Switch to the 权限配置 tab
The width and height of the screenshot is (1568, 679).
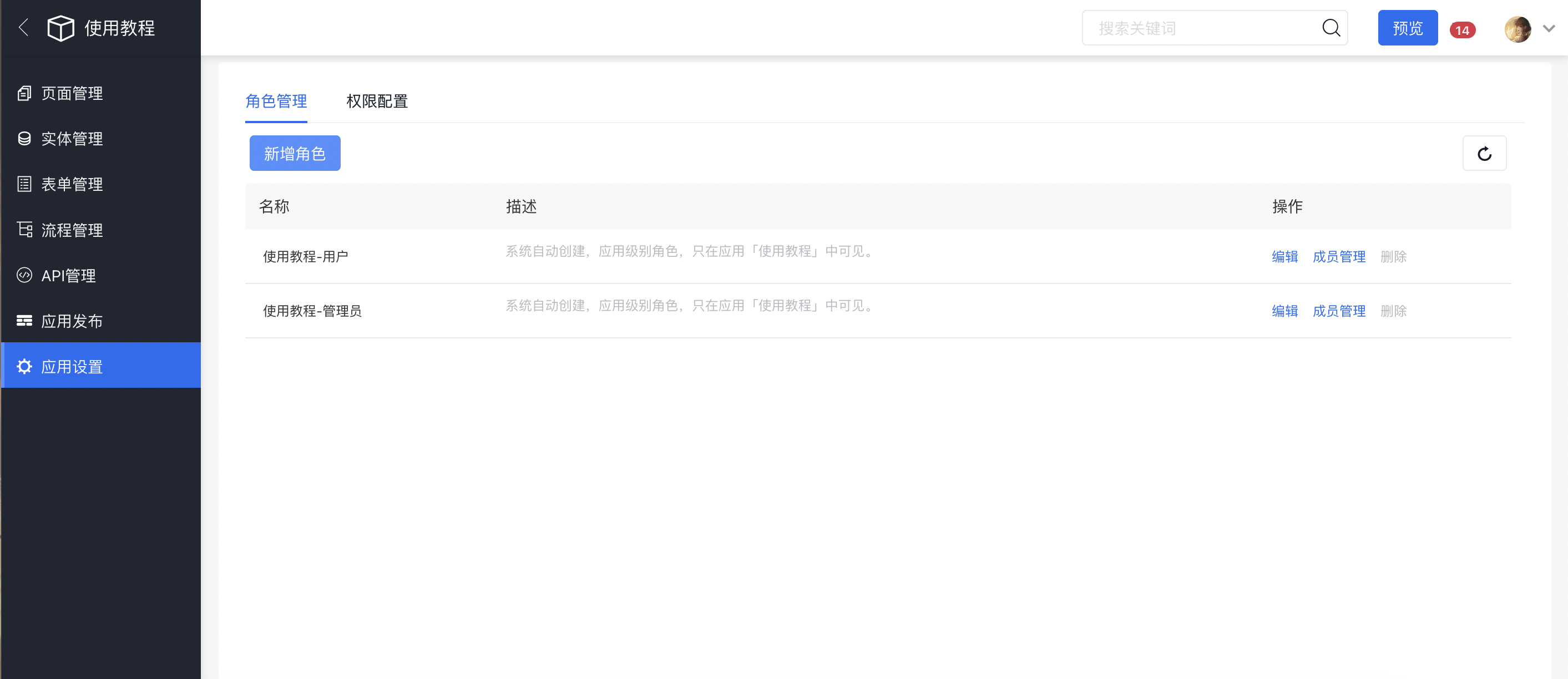tap(377, 101)
